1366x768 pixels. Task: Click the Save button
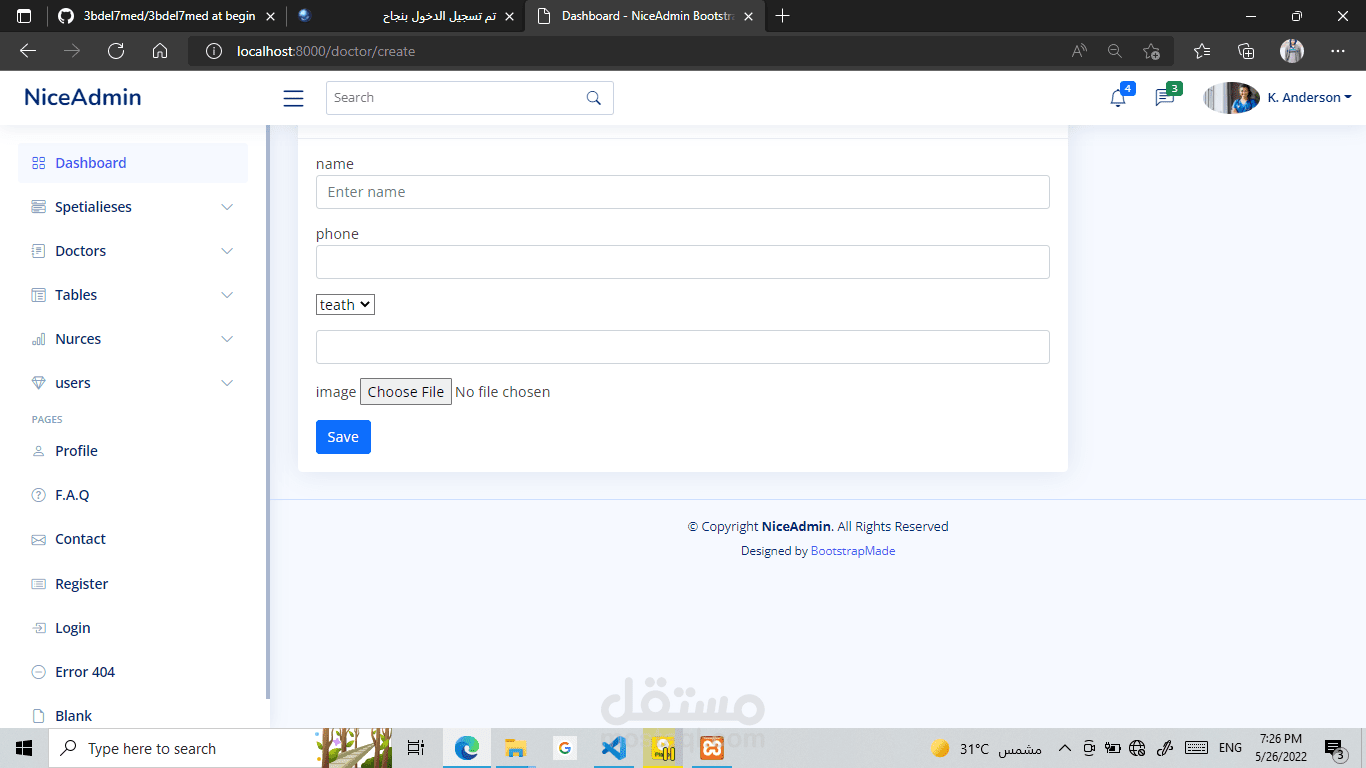point(343,437)
